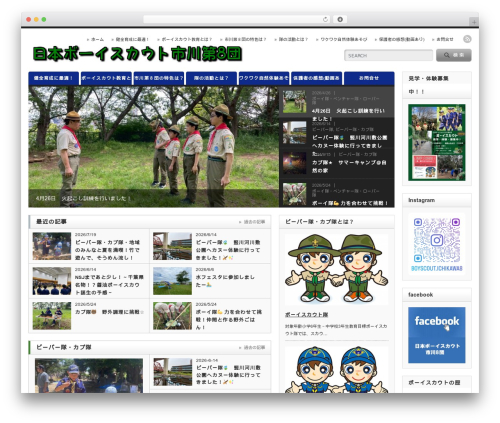The image size is (500, 423).
Task: Select the blue ワクワク自然体験あそ navigation tab
Action: pyautogui.click(x=264, y=78)
